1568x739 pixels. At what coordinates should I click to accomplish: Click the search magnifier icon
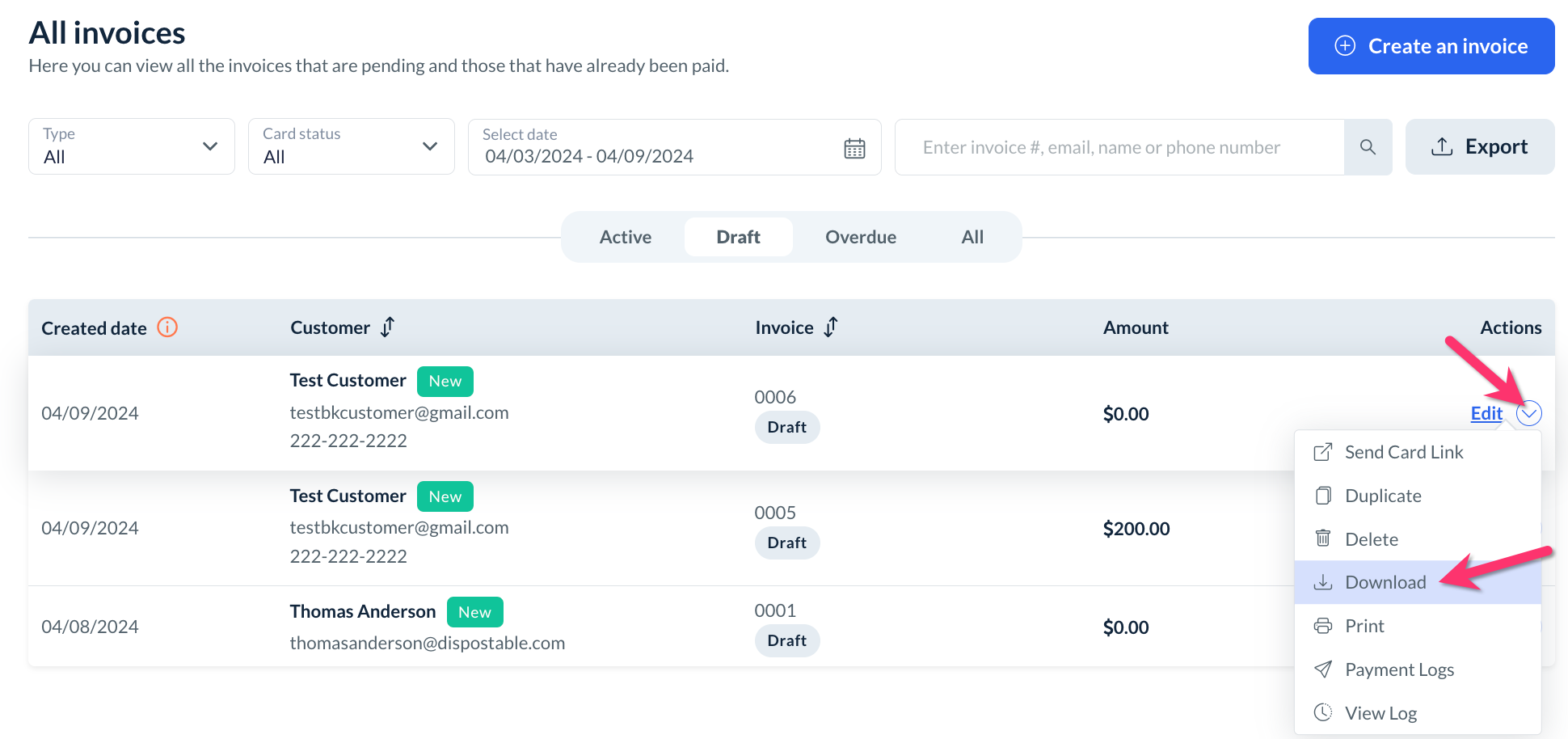click(1368, 147)
